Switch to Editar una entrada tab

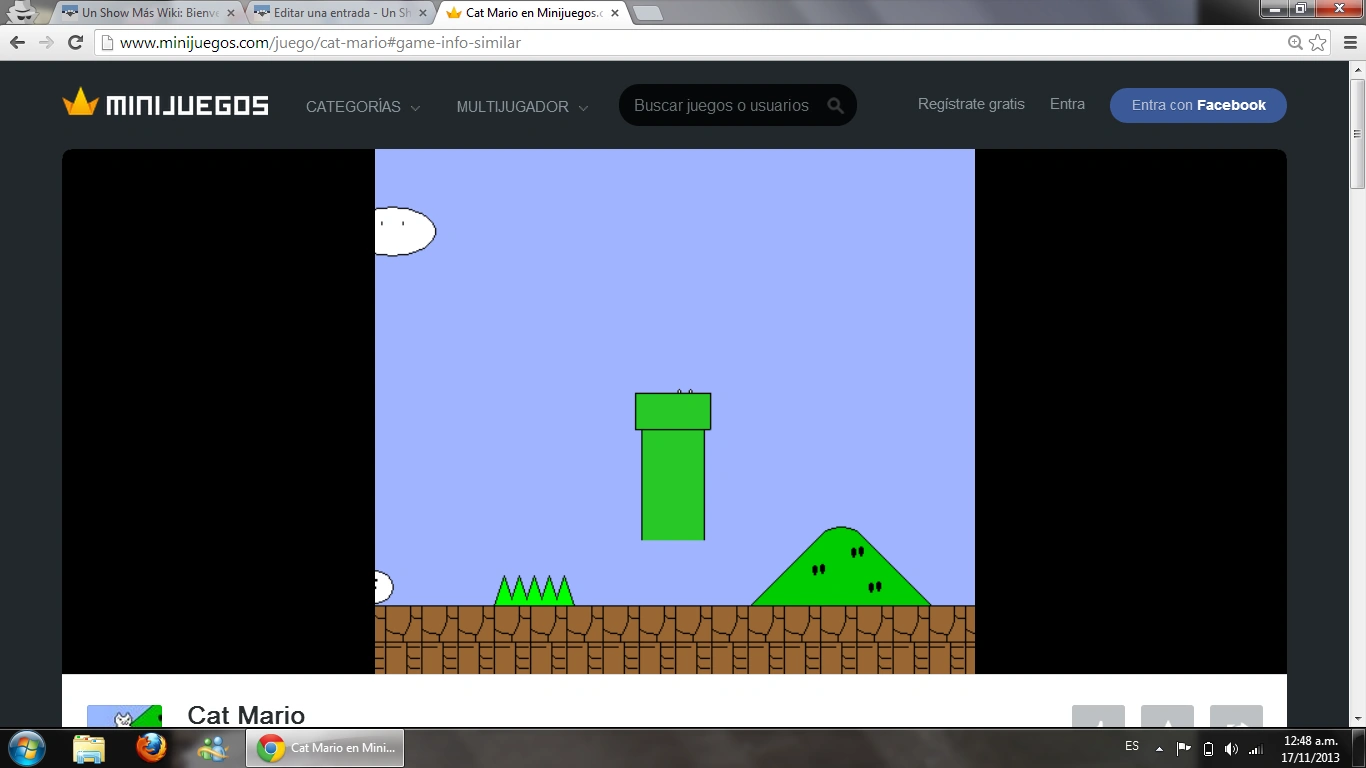click(x=340, y=13)
